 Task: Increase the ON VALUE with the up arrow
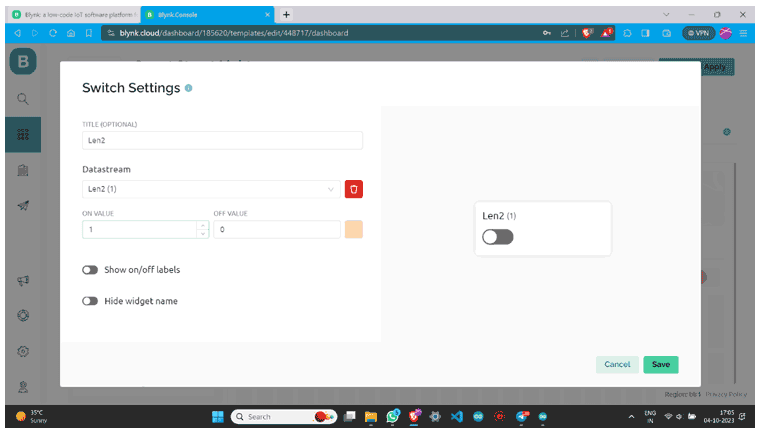[203, 225]
